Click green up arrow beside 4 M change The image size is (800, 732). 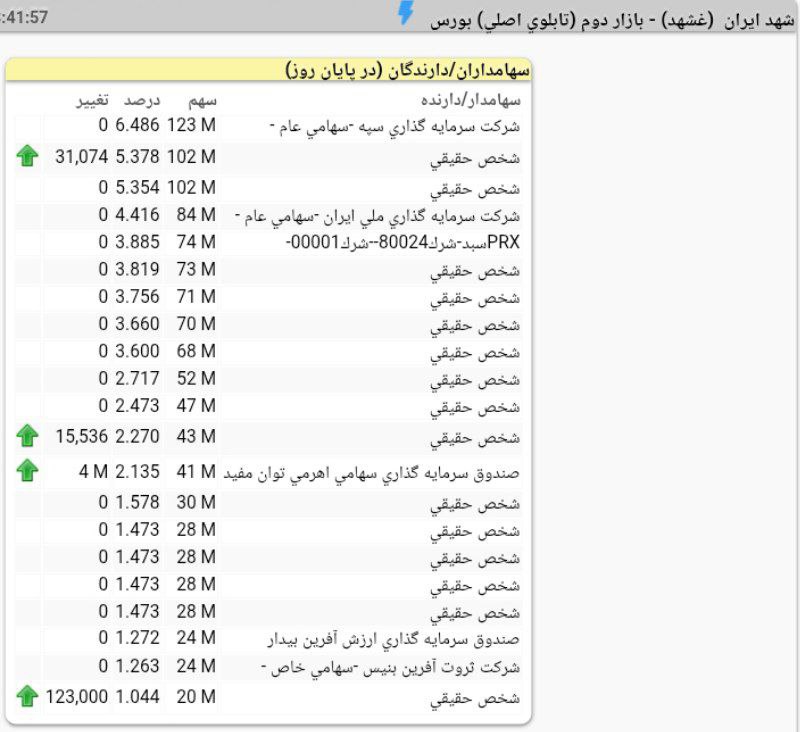27,470
